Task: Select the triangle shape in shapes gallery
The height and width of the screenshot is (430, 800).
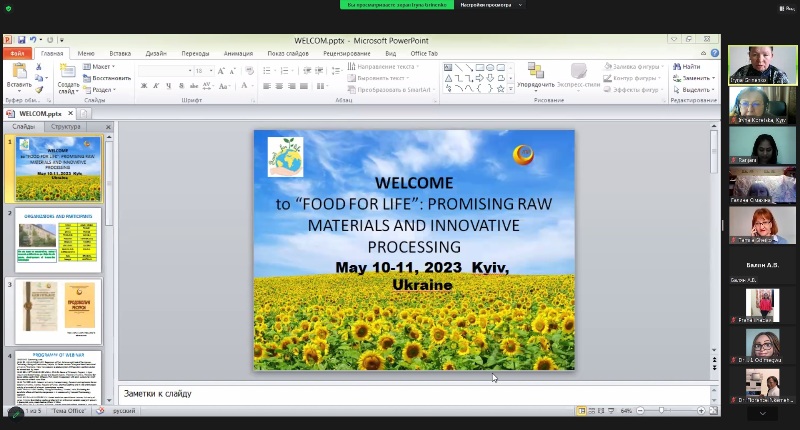Action: [448, 78]
